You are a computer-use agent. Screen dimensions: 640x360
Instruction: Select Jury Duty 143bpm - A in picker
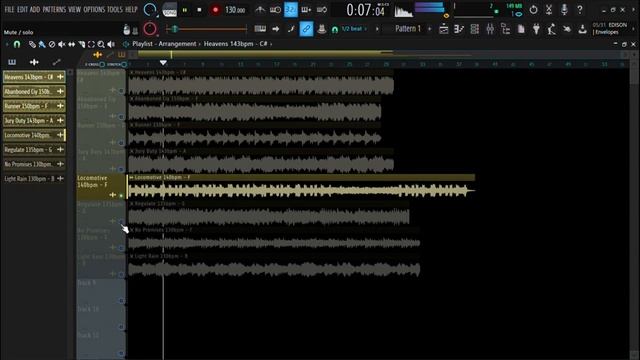pos(34,120)
